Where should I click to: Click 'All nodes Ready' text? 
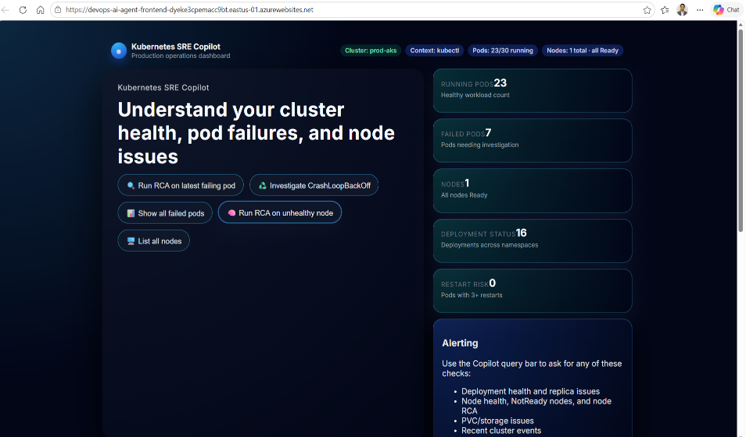point(464,195)
